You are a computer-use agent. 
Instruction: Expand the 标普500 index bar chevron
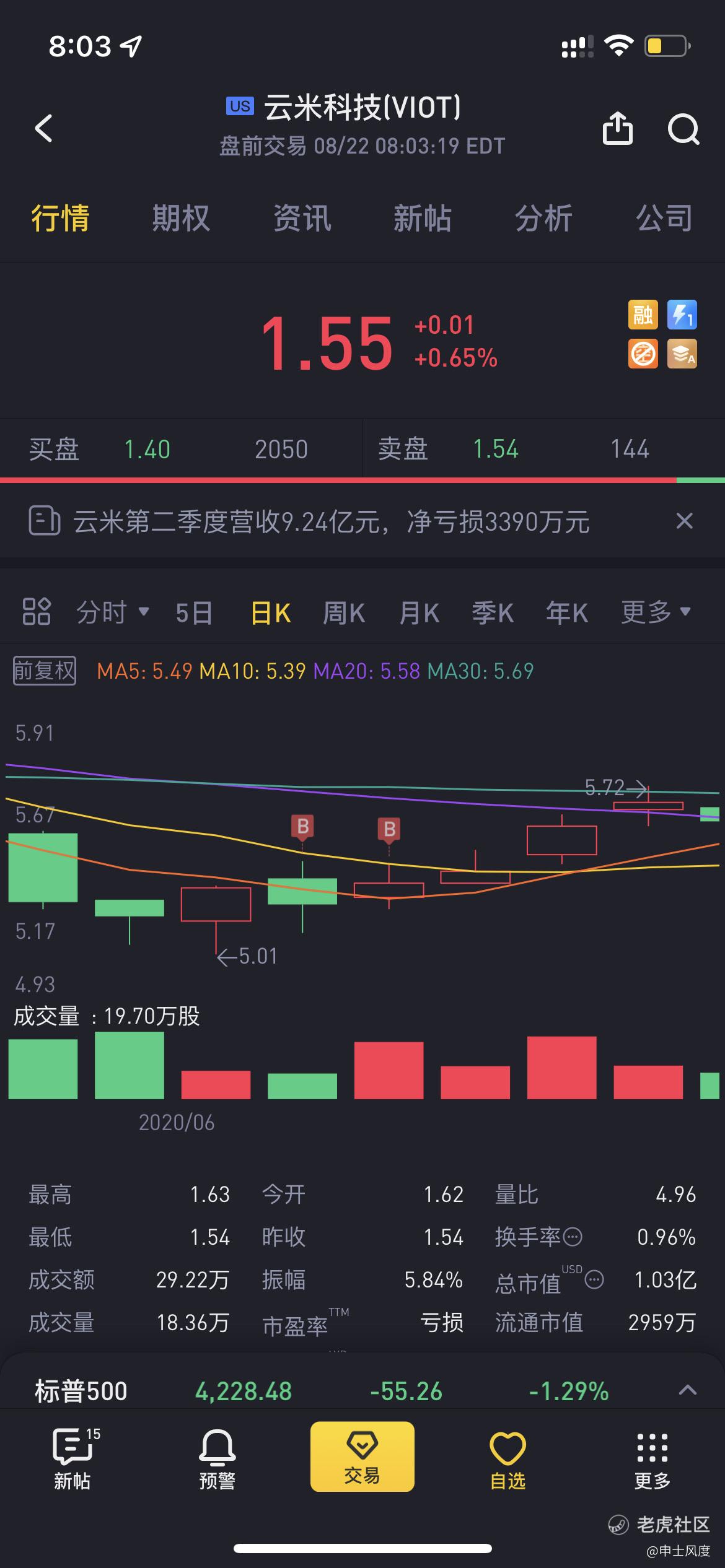coord(687,1390)
